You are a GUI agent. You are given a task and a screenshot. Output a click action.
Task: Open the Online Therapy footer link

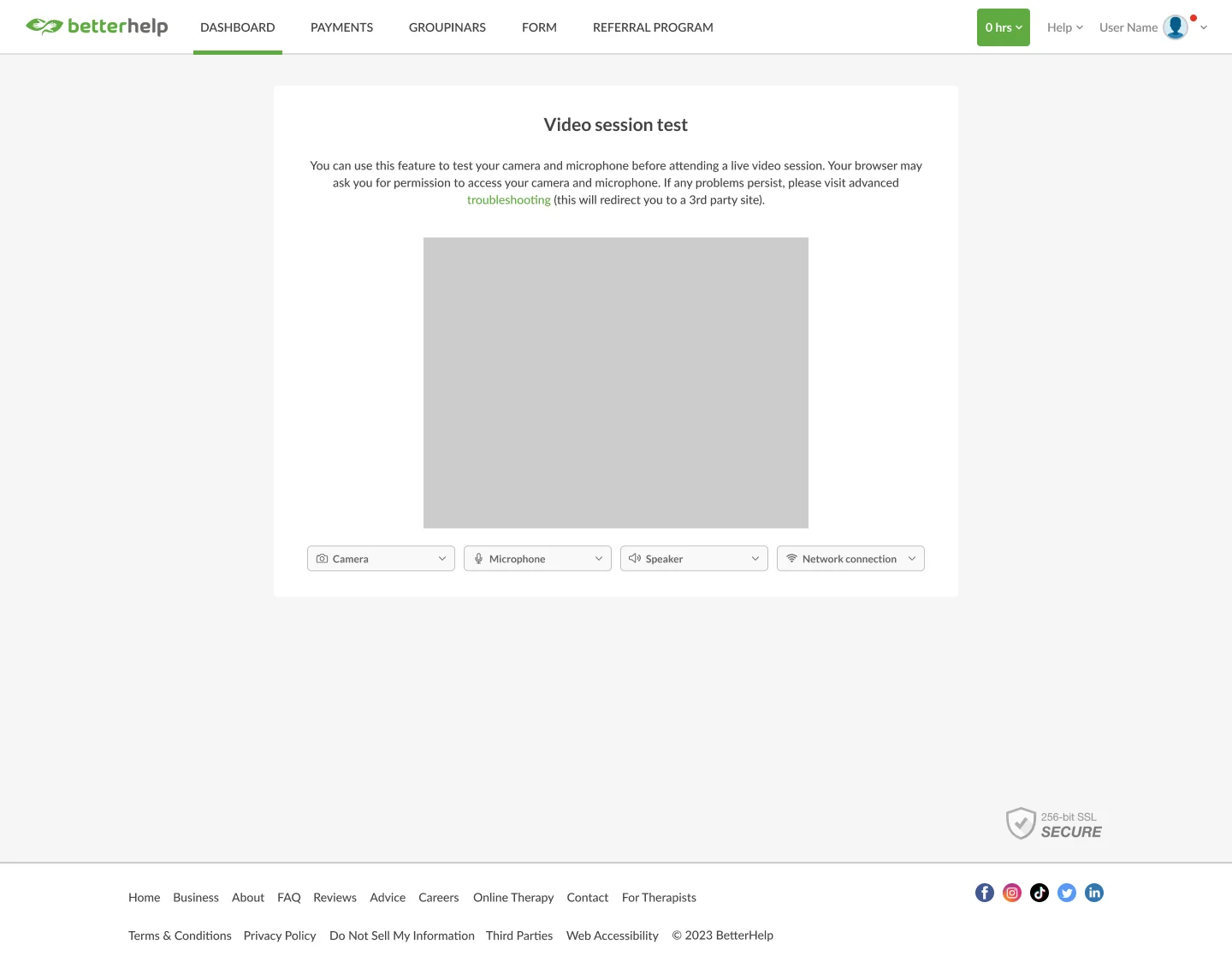[x=513, y=898]
